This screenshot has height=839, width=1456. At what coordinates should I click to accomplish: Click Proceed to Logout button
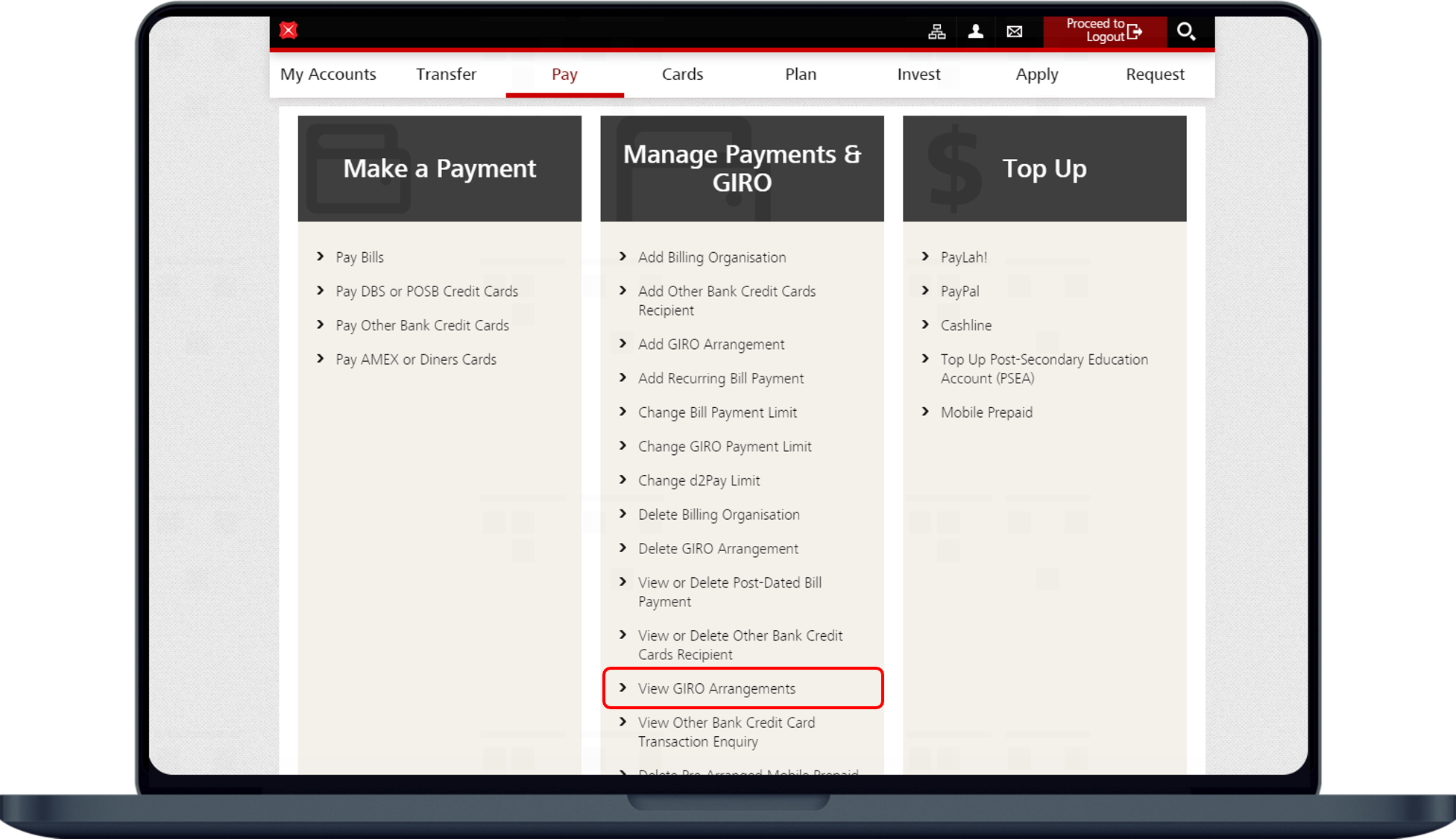click(x=1104, y=31)
